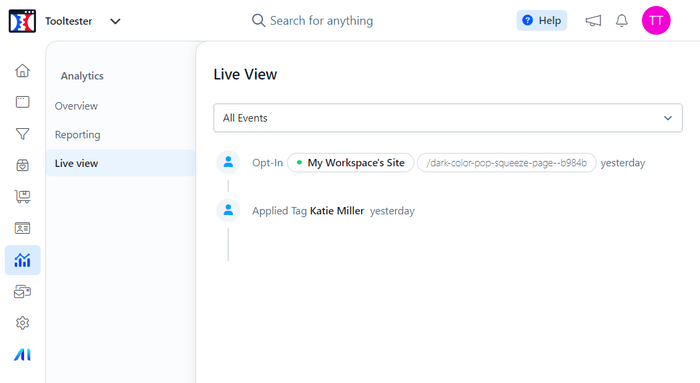
Task: Click the All Events dropdown arrow
Action: click(x=668, y=118)
